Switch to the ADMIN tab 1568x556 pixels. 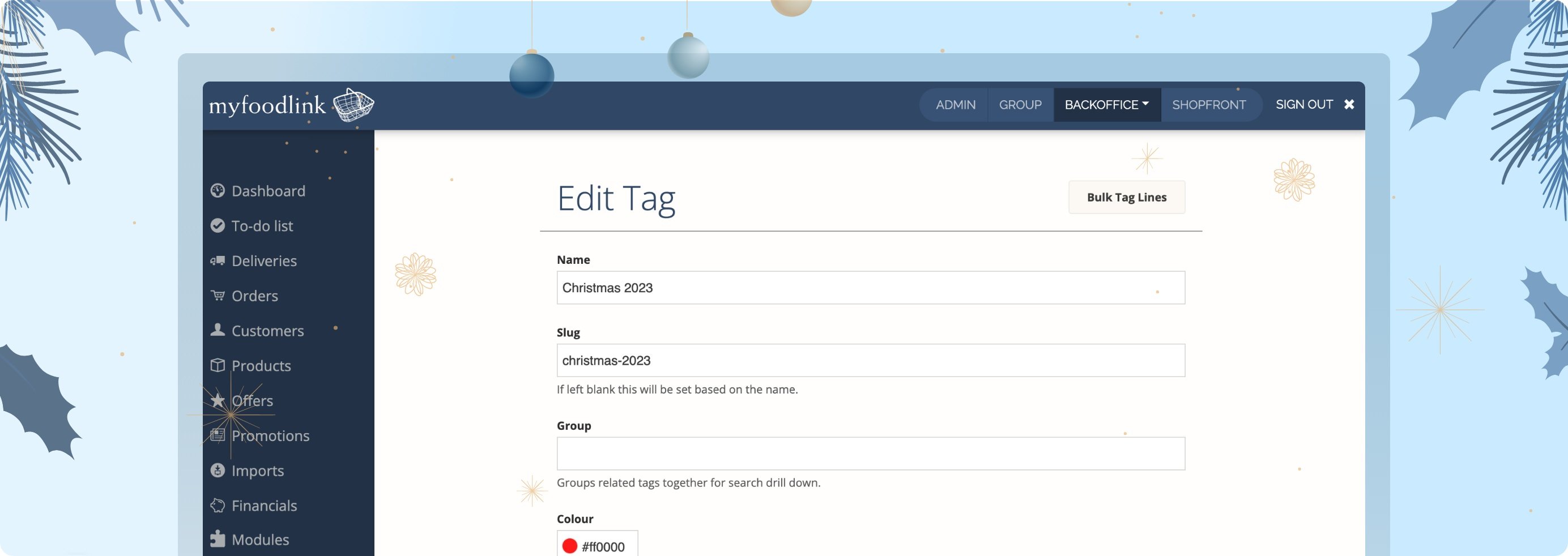tap(955, 105)
